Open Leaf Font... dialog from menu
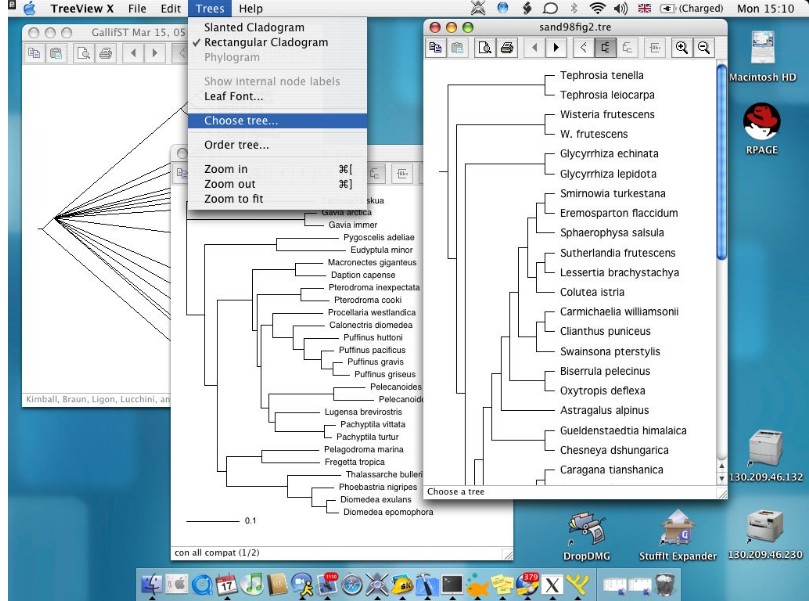This screenshot has width=809, height=601. [277, 96]
